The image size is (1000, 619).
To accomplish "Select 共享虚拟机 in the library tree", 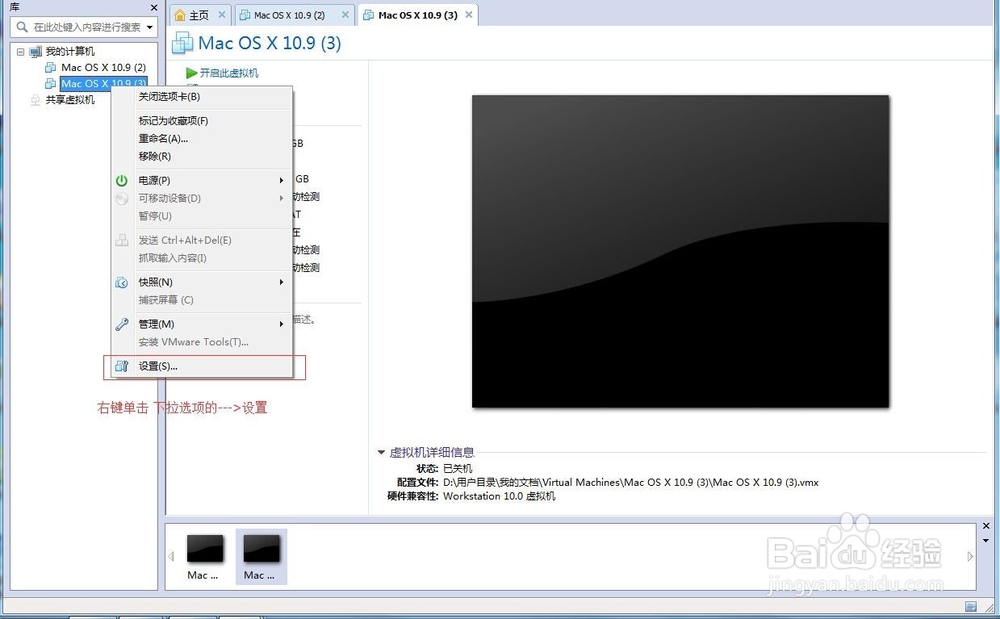I will (x=70, y=100).
